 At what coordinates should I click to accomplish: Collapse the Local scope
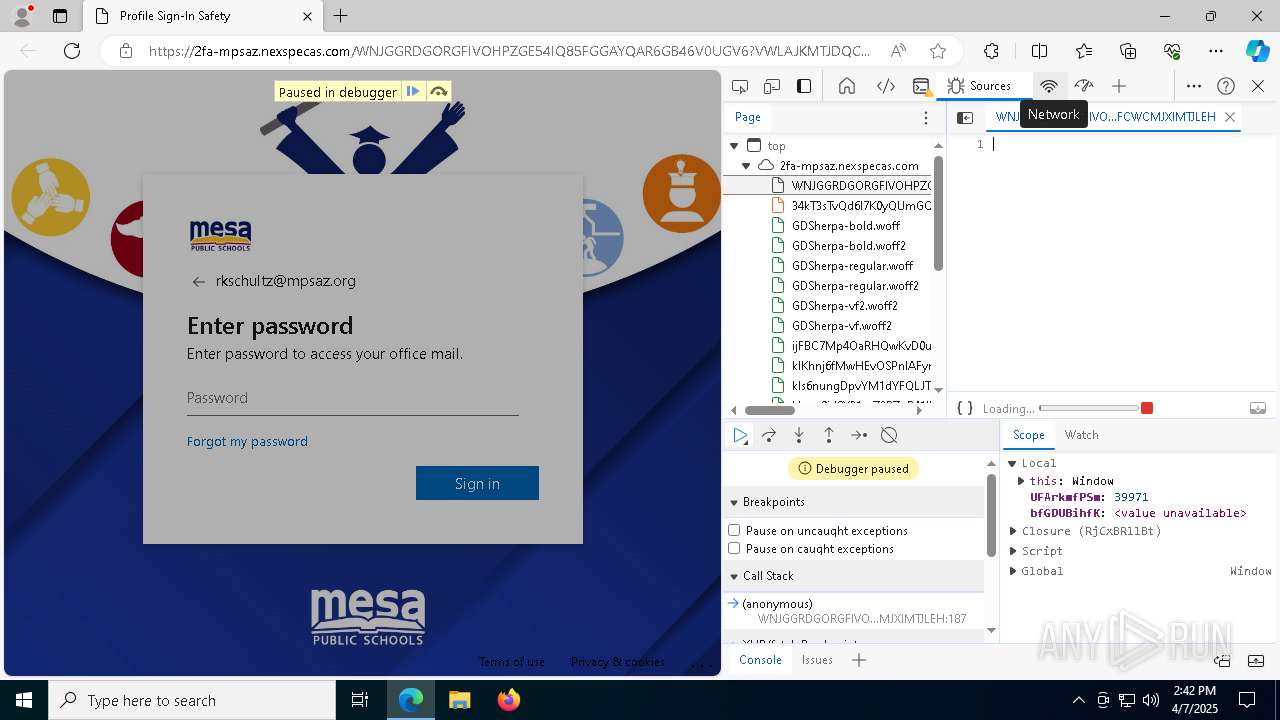point(1013,463)
